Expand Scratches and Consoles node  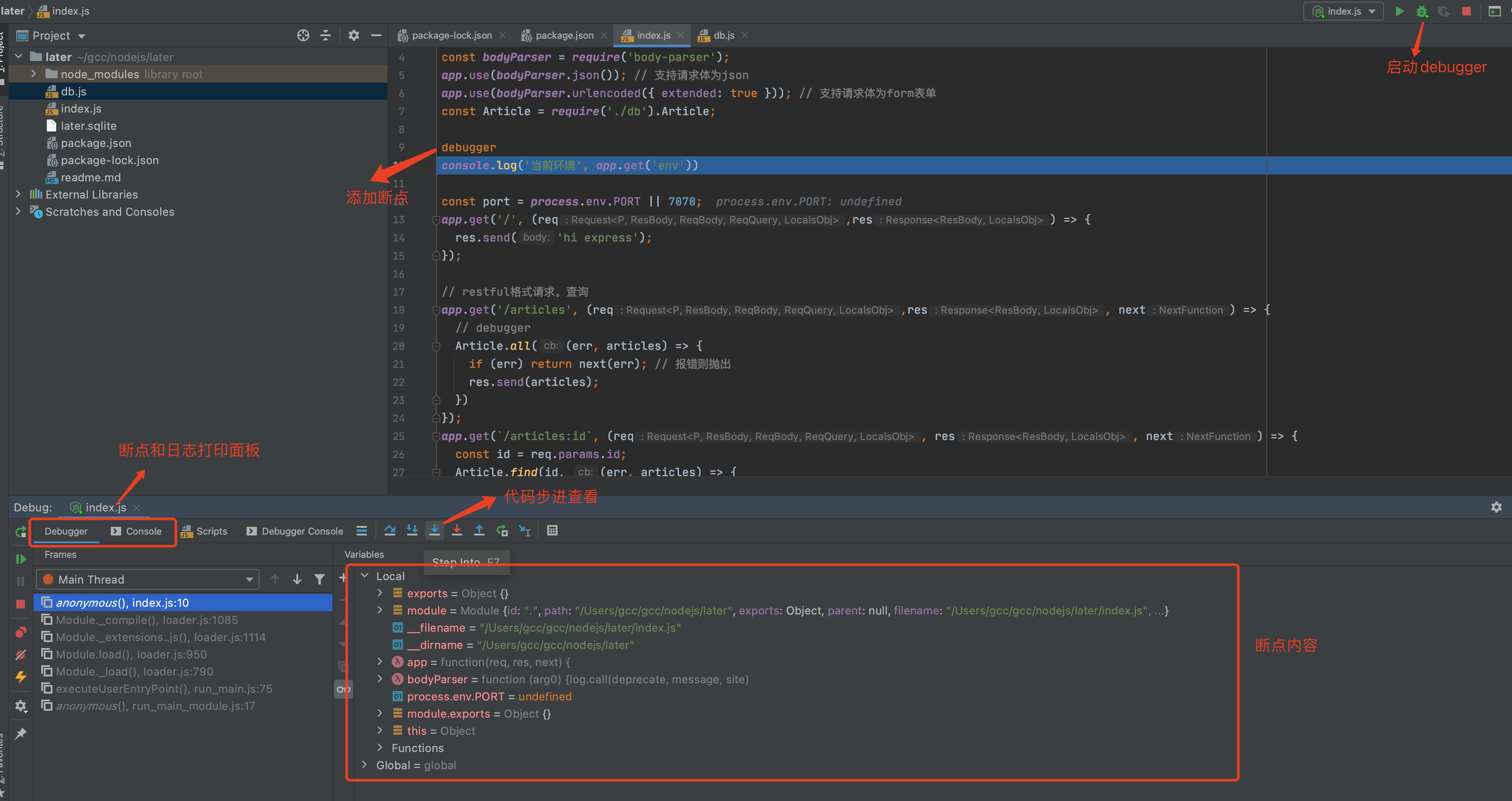tap(18, 211)
